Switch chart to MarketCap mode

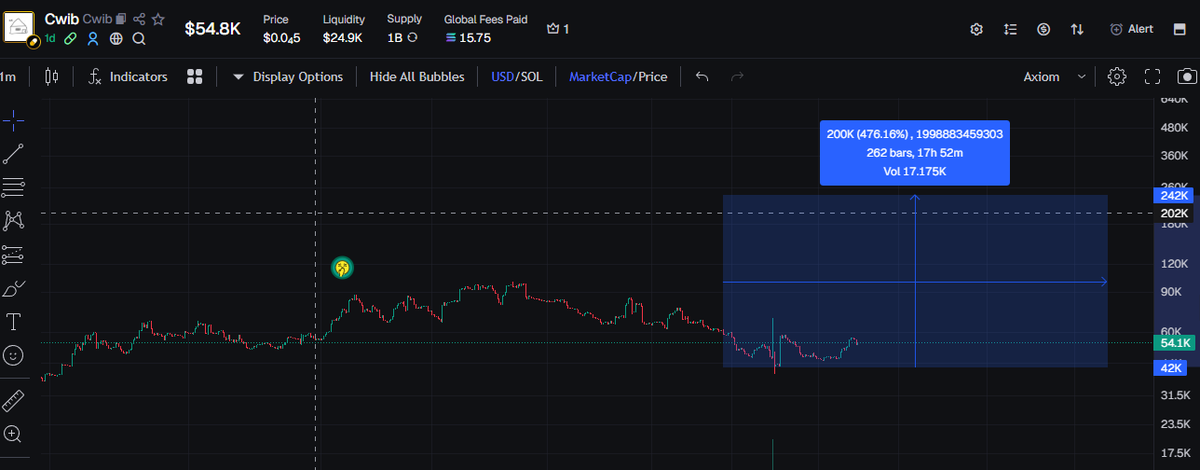[600, 76]
